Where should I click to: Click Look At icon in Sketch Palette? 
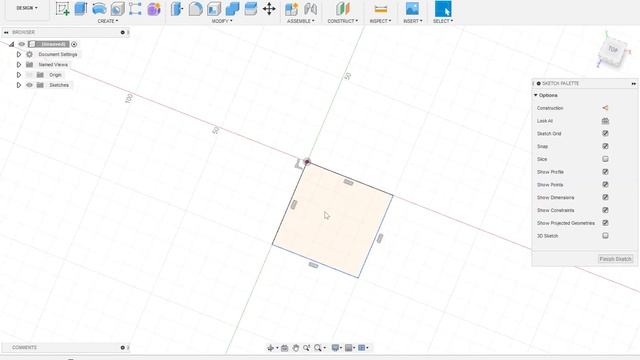(x=605, y=121)
